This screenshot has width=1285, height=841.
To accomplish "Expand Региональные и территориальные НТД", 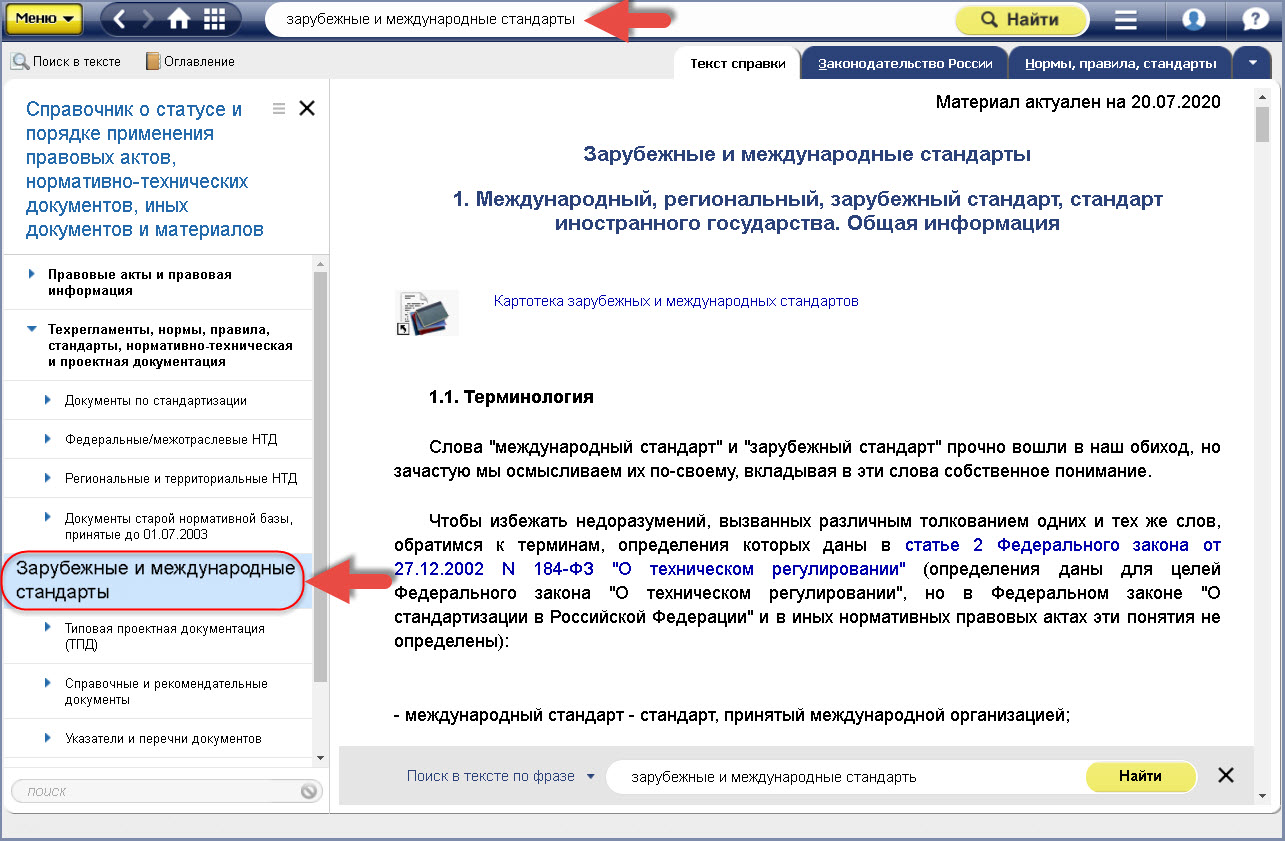I will point(48,478).
